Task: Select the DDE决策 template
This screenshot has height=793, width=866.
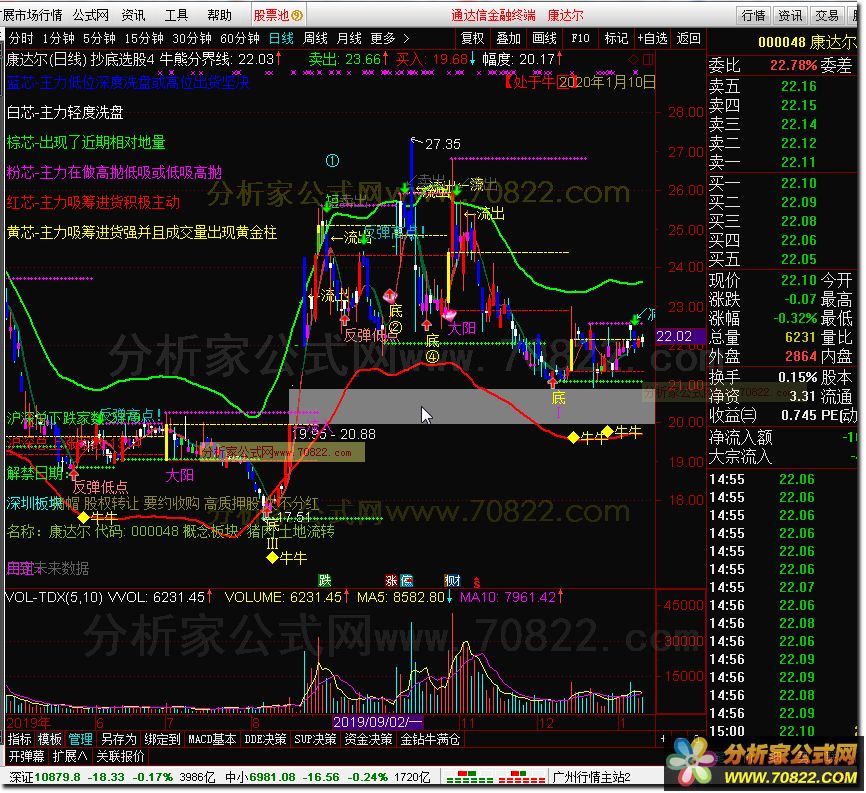Action: (x=265, y=739)
